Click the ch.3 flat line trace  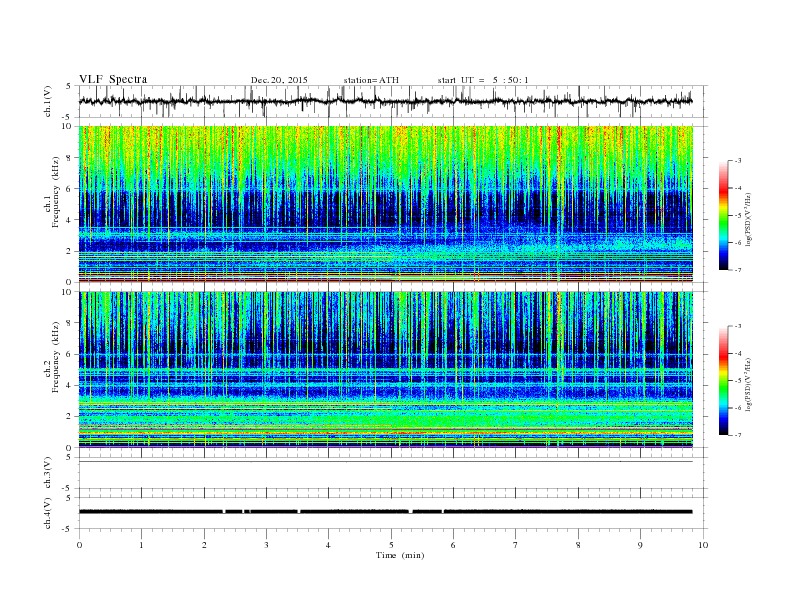tap(386, 462)
